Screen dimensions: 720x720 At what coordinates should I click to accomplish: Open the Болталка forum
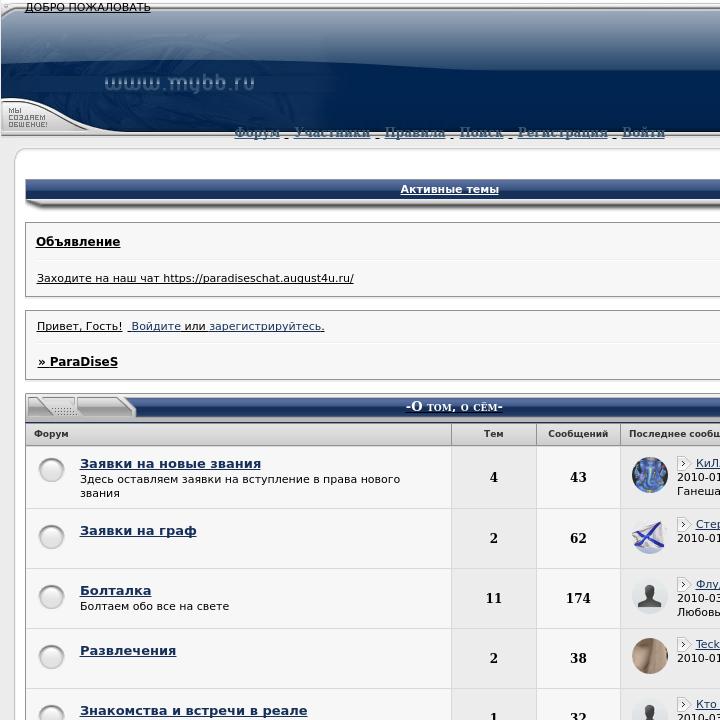click(x=116, y=591)
